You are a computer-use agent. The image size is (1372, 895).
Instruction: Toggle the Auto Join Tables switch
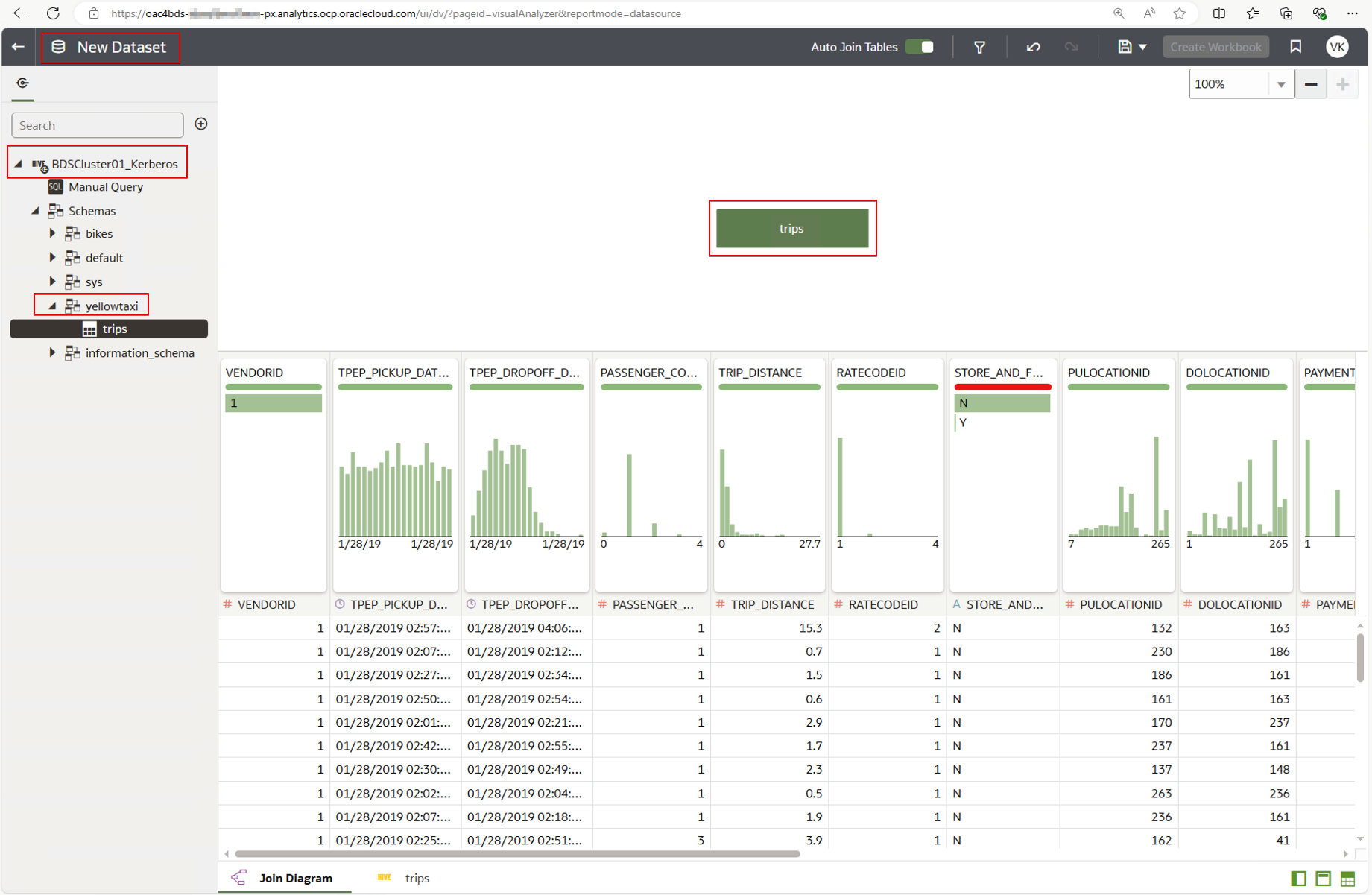920,47
